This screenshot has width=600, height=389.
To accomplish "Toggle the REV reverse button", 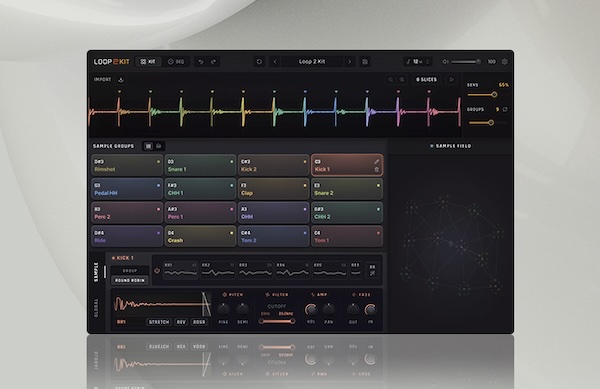I will tap(181, 322).
